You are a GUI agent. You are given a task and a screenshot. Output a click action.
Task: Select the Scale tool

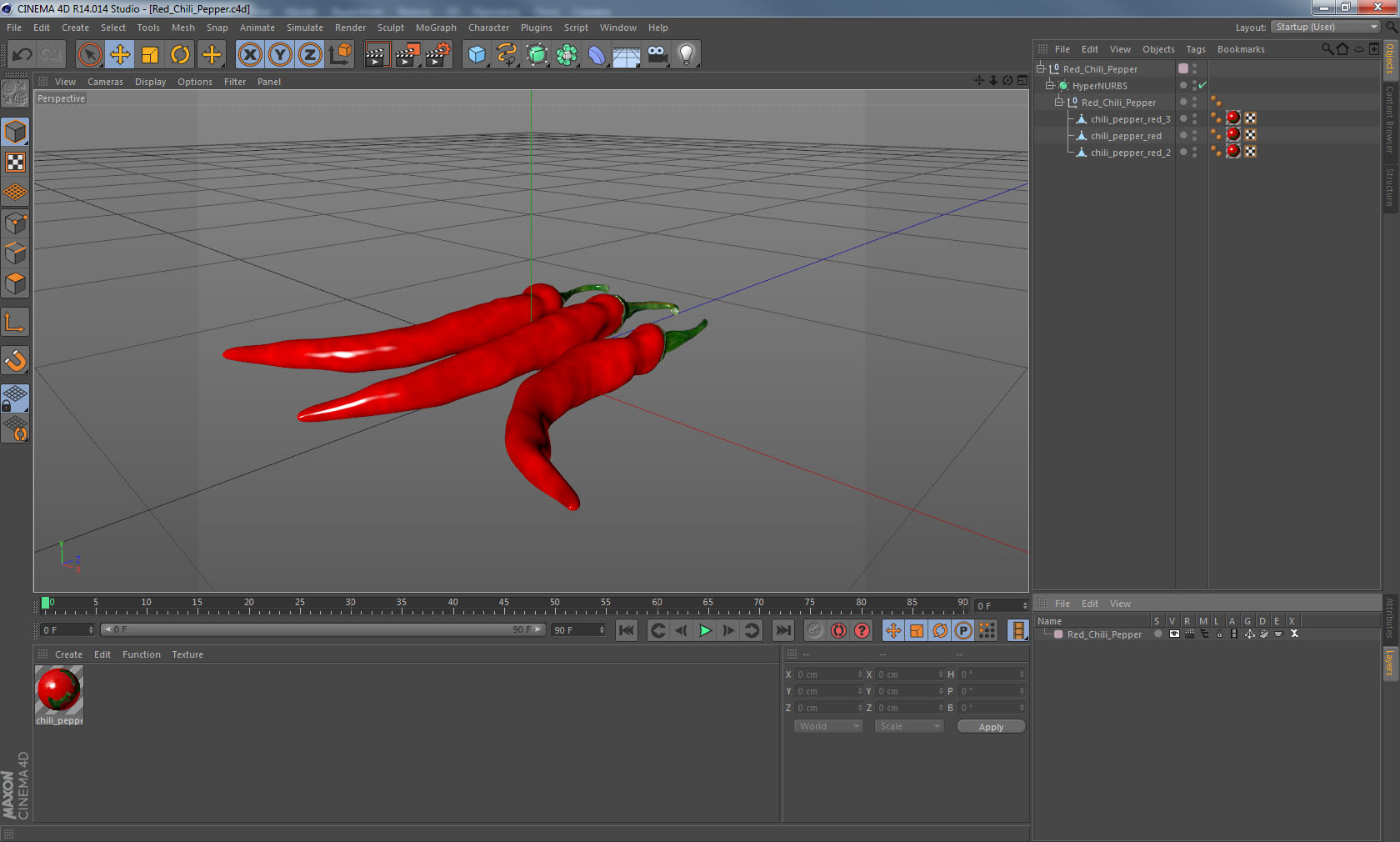(150, 55)
